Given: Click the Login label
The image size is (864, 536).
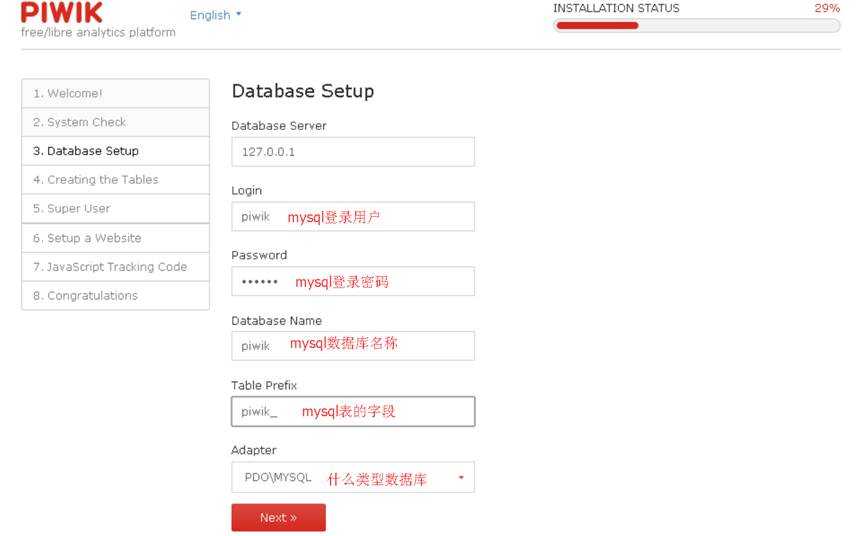Looking at the screenshot, I should [x=246, y=191].
